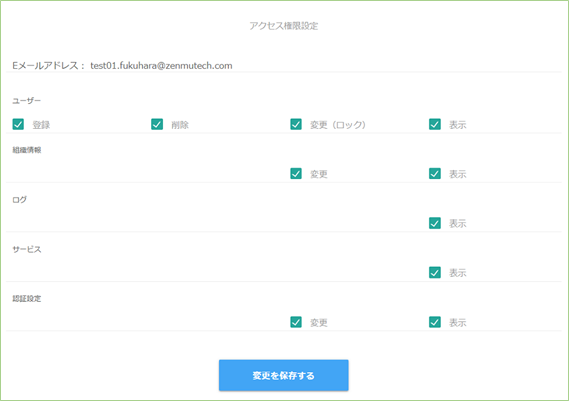Uncheck the 削除 checkbox under ユーザー

tap(157, 124)
